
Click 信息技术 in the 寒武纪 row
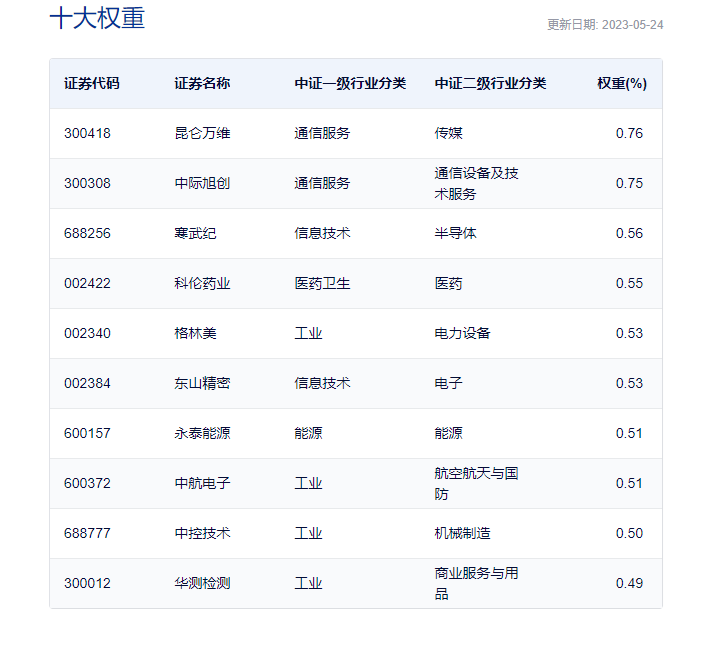pyautogui.click(x=322, y=234)
